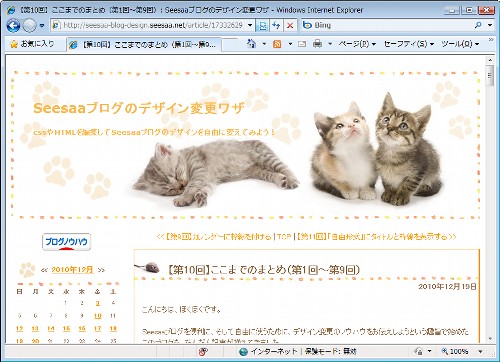The image size is (500, 362).
Task: Open the search provider dropdown arrow
Action: pos(490,25)
